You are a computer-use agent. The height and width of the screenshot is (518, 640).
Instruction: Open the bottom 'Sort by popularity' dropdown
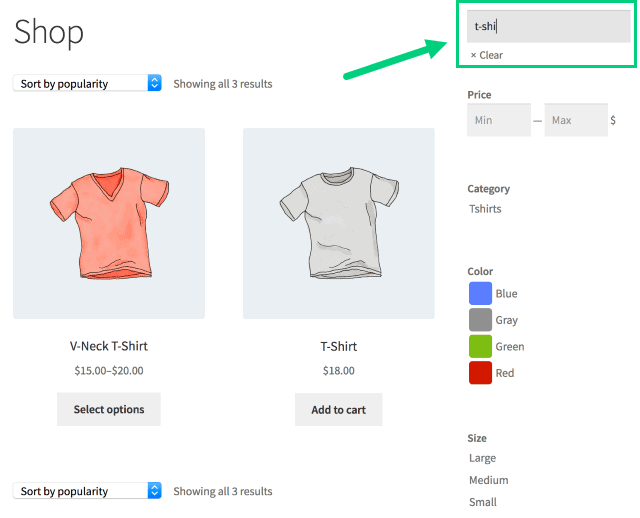[x=87, y=491]
